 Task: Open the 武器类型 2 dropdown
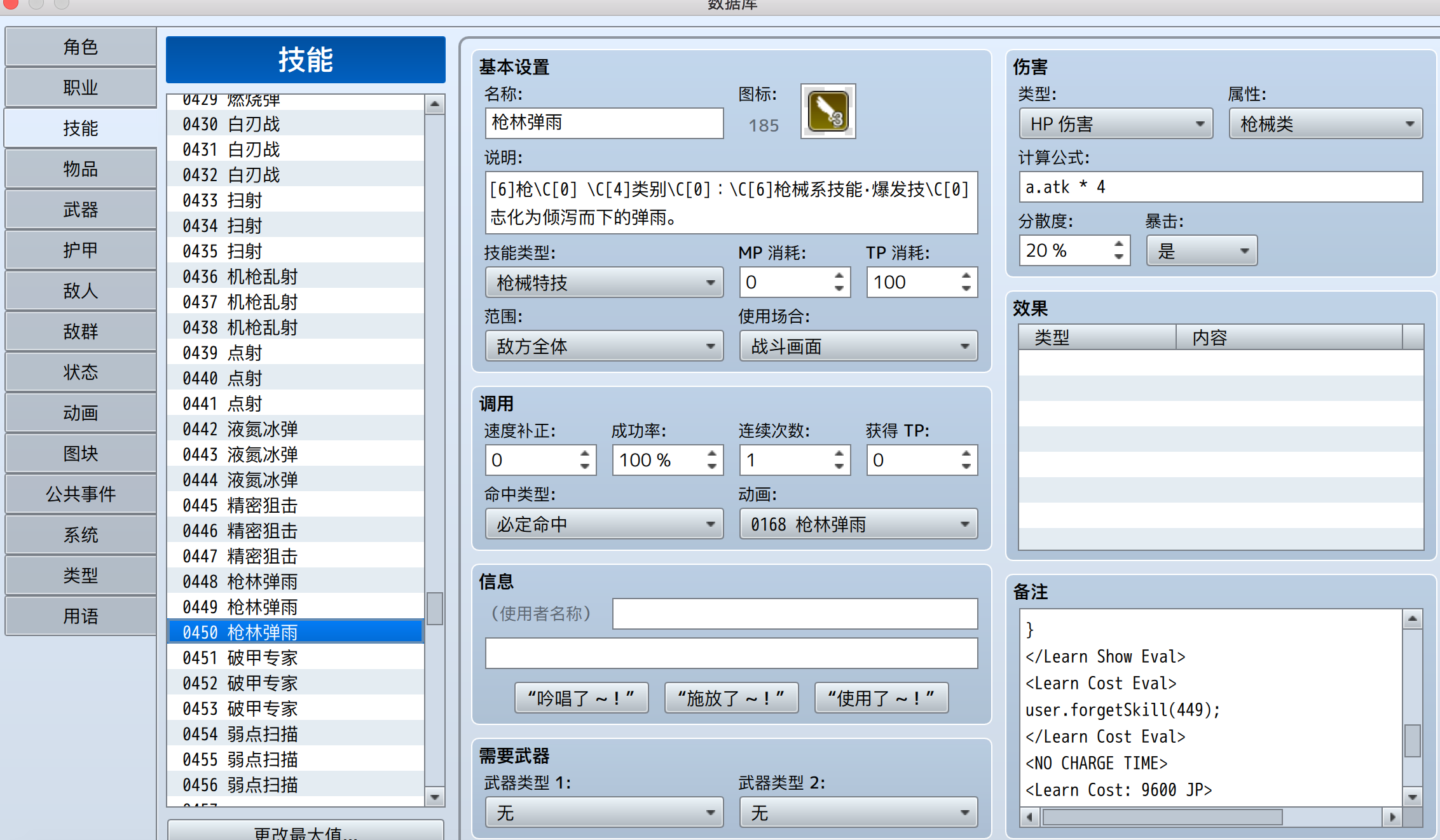point(858,813)
